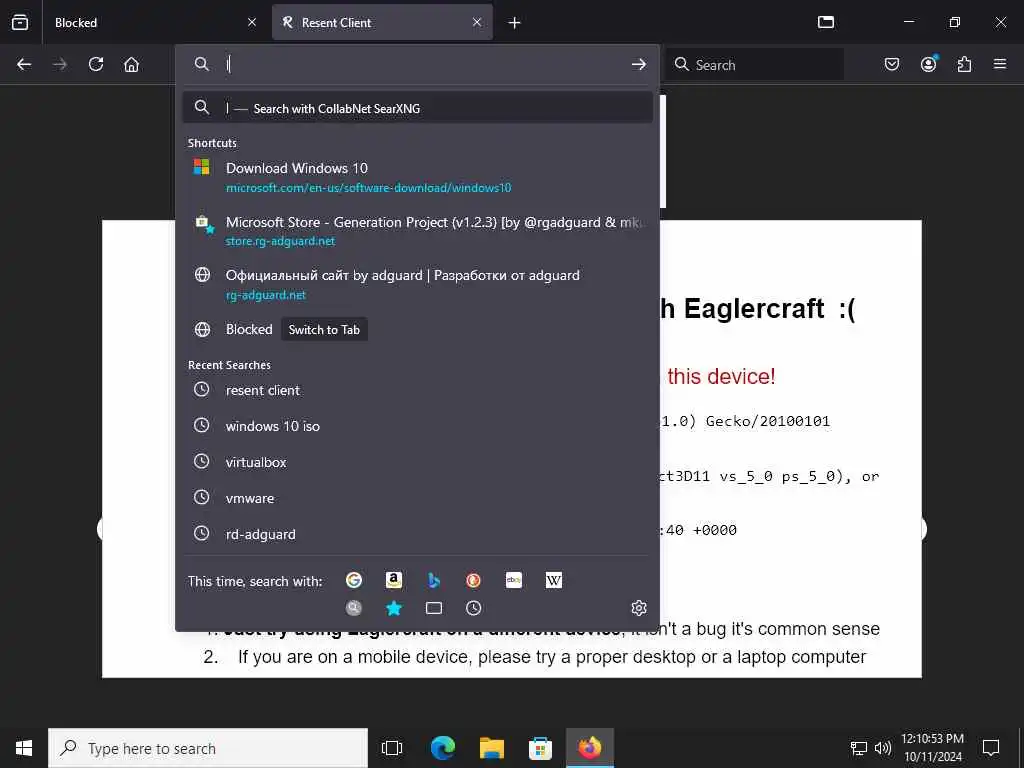Viewport: 1024px width, 768px height.
Task: Close the Blocked tab
Action: point(252,22)
